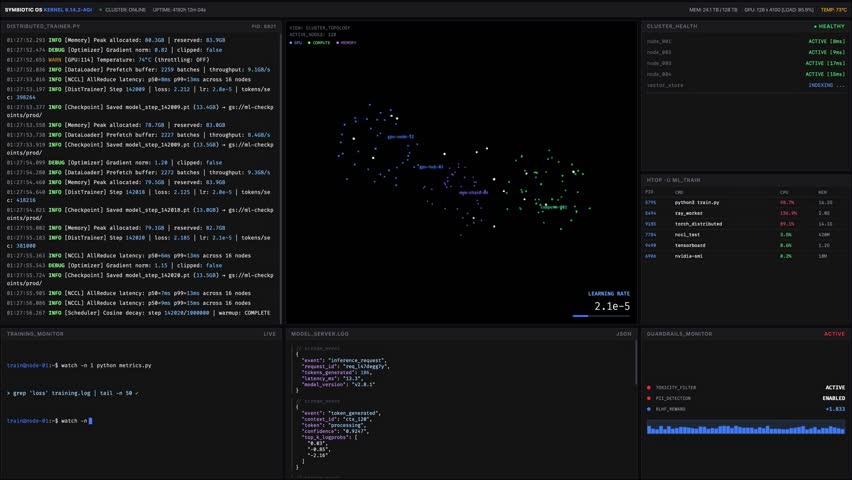Select the MODEL_SERVER.LOG panel title
The height and width of the screenshot is (480, 852).
320,333
